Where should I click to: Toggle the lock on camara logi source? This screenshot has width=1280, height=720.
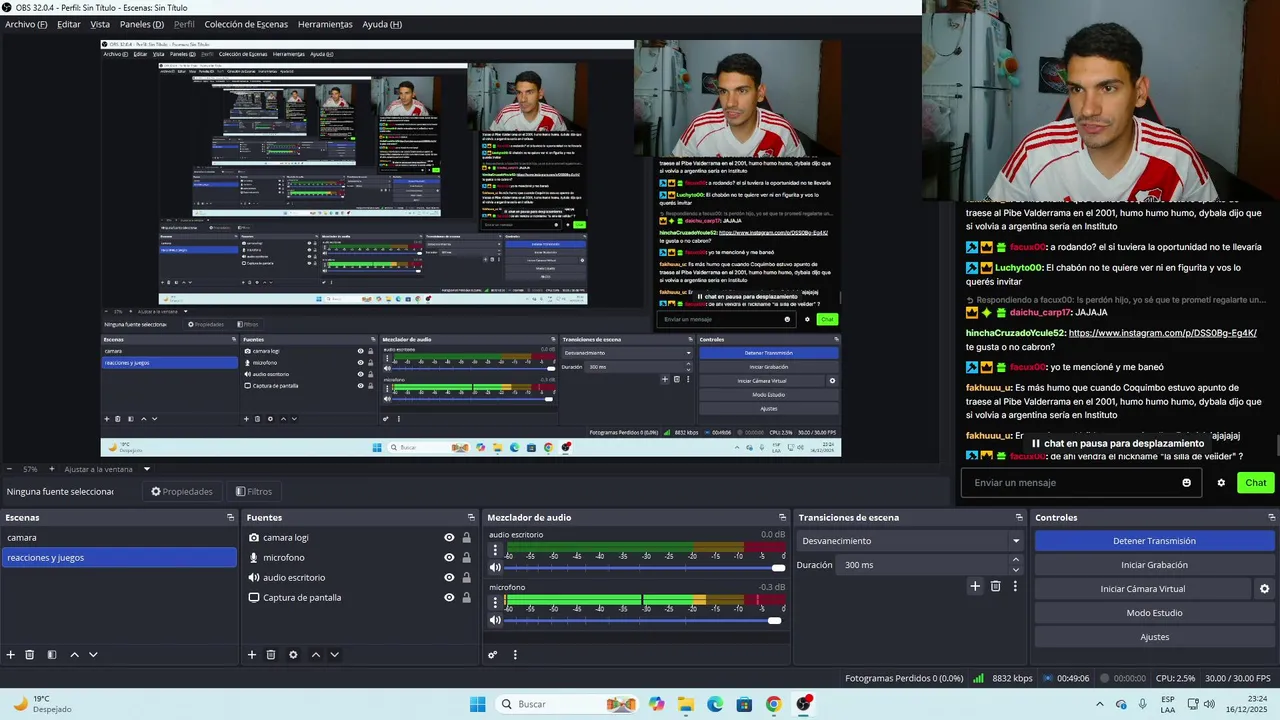466,537
